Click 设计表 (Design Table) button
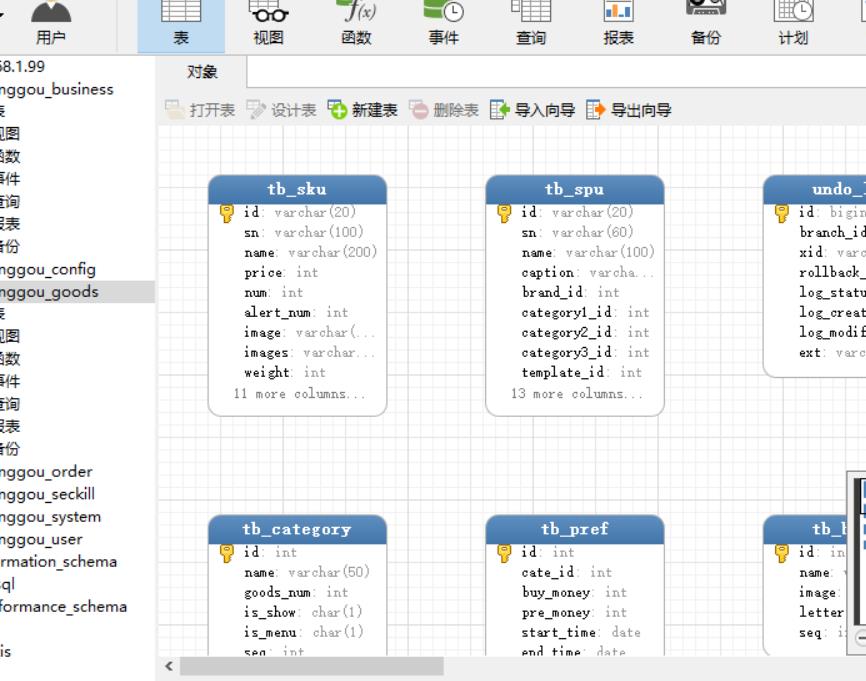This screenshot has height=681, width=866. click(x=281, y=110)
